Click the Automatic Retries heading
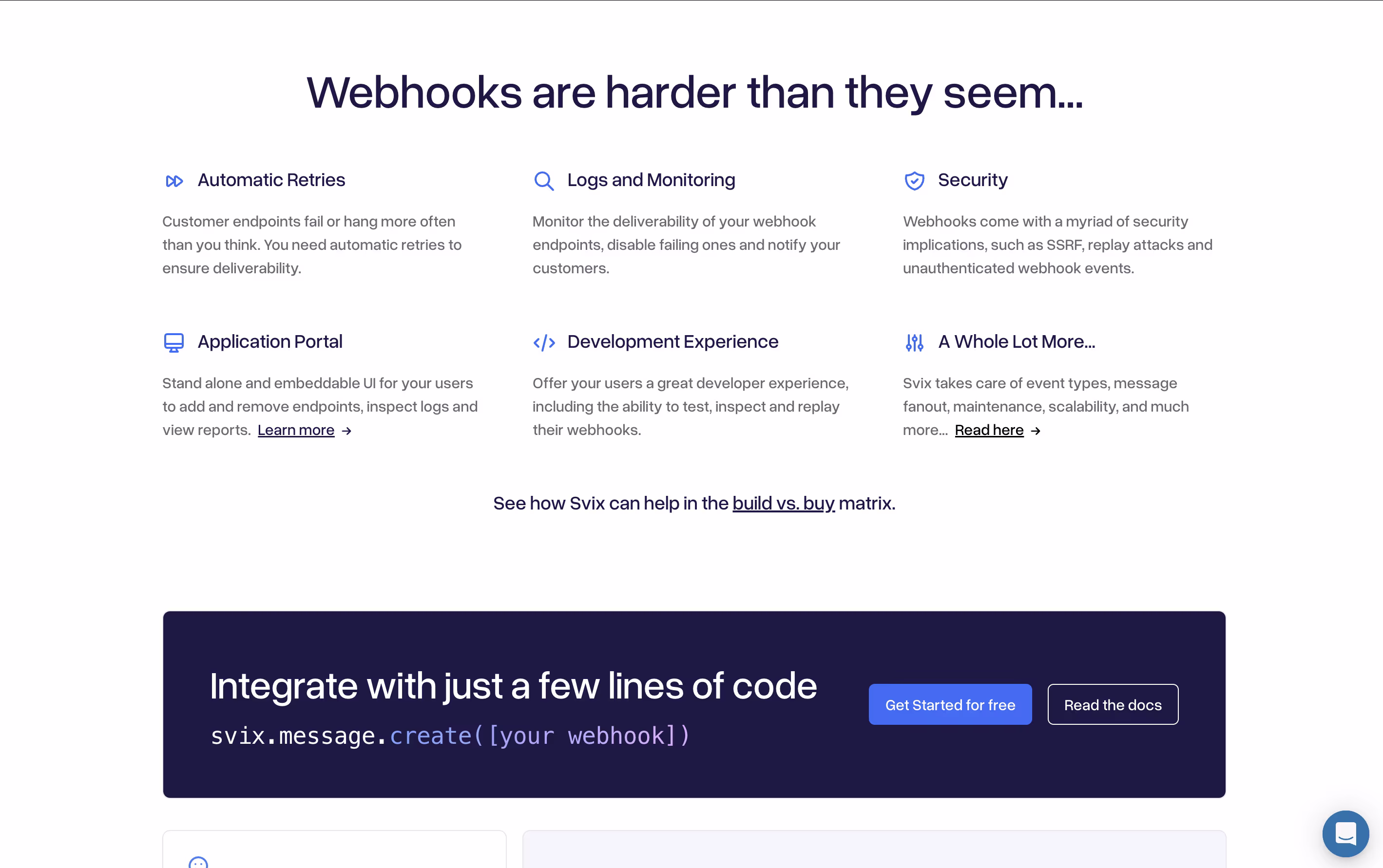This screenshot has height=868, width=1383. click(271, 180)
